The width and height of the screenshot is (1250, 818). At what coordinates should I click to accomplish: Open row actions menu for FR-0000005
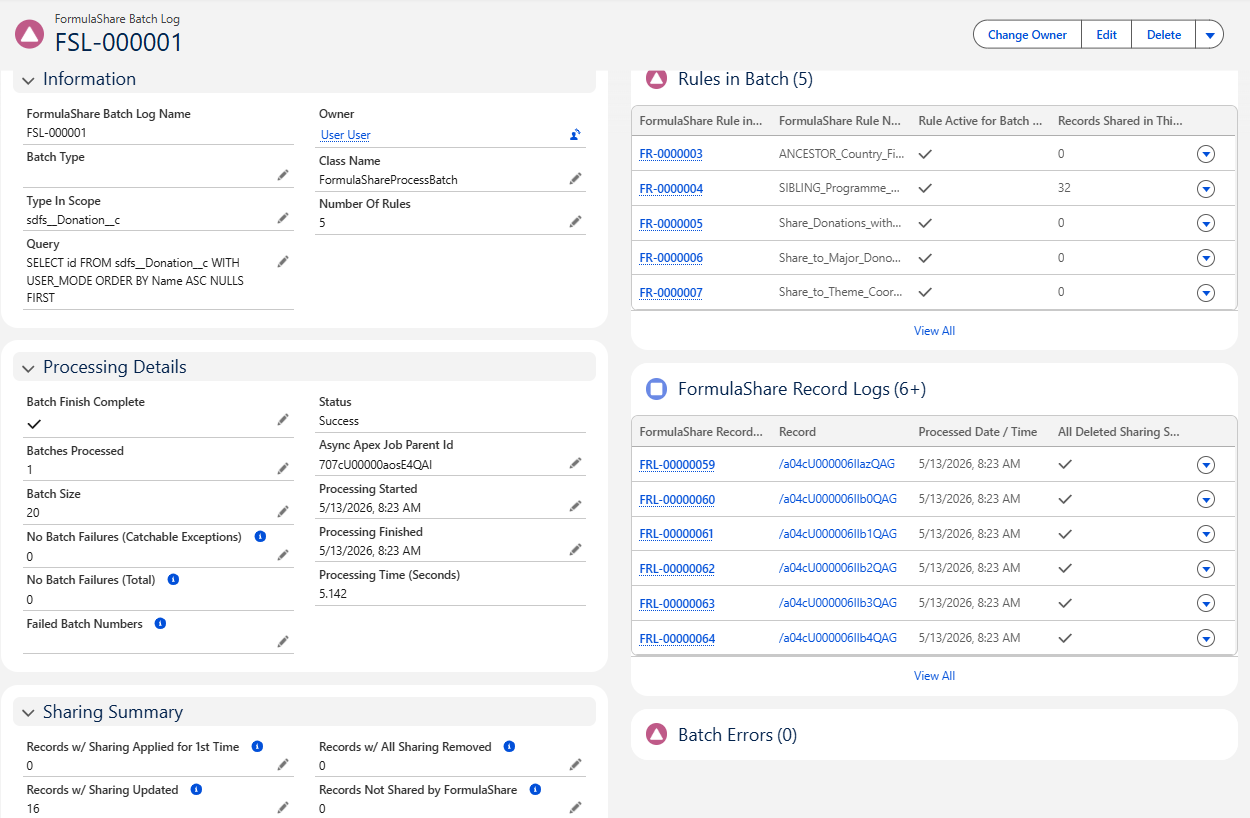pos(1205,223)
